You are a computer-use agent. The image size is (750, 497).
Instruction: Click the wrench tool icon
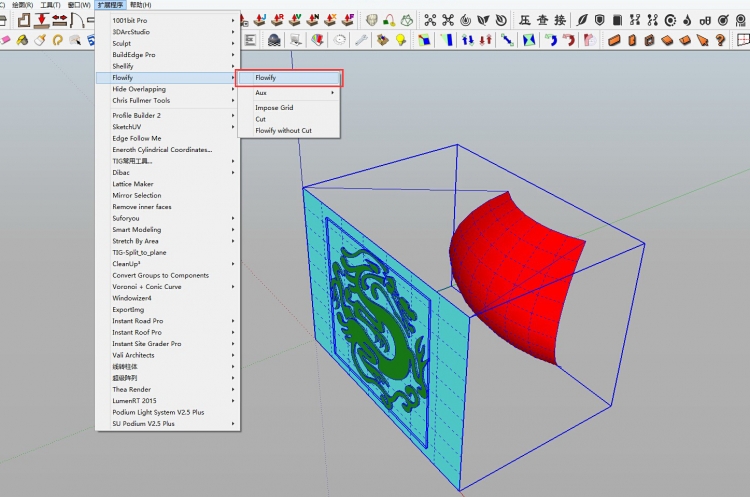coord(362,40)
